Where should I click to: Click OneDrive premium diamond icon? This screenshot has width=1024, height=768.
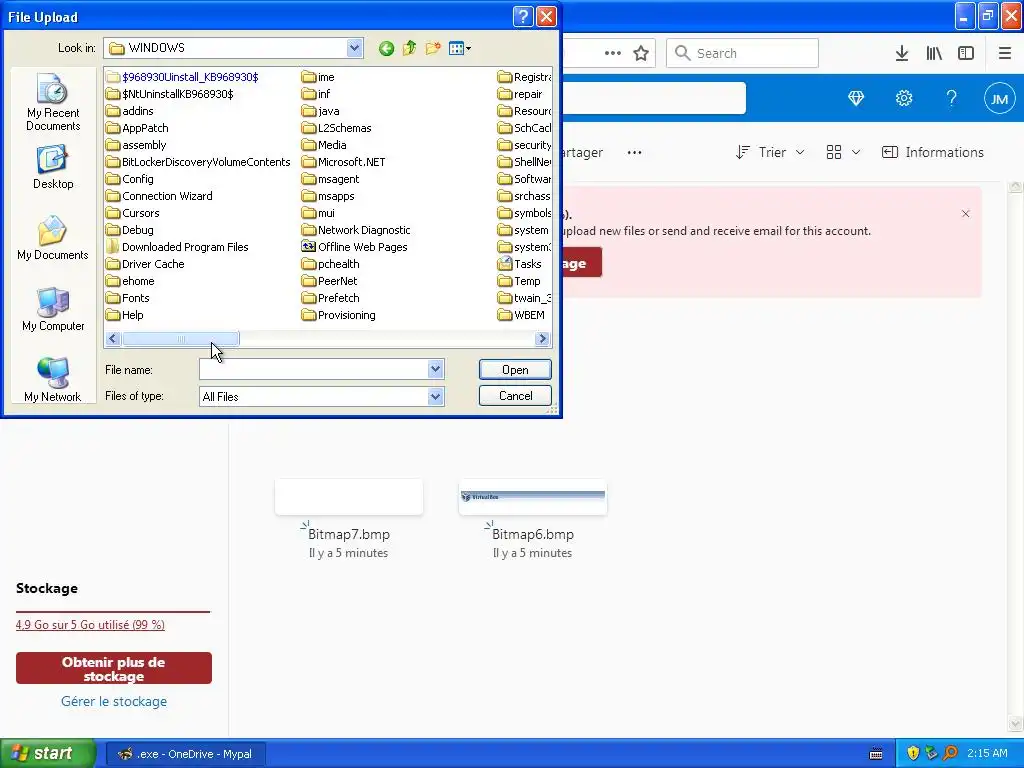(x=856, y=99)
